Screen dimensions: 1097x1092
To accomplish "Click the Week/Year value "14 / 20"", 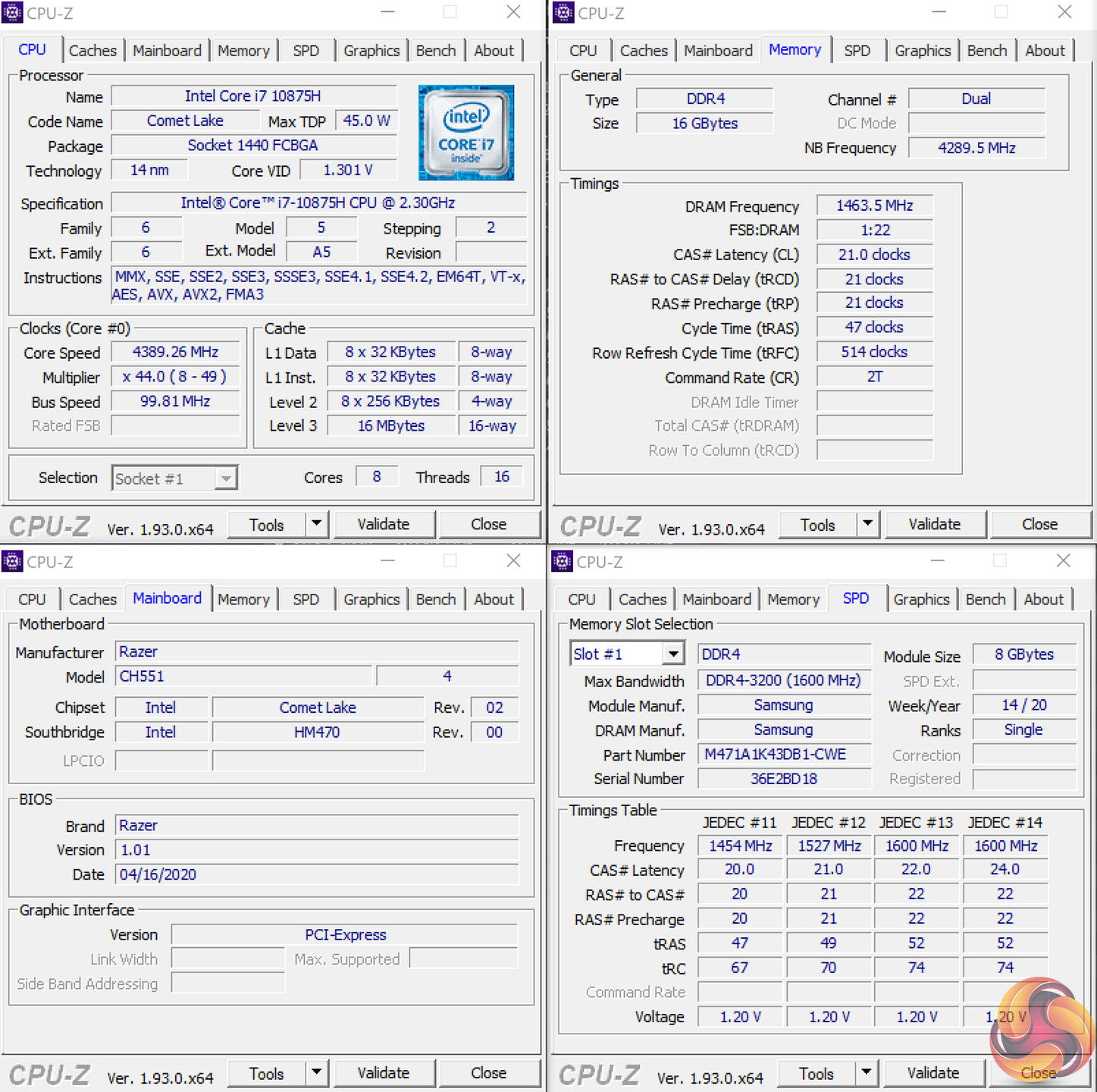I will [1024, 705].
